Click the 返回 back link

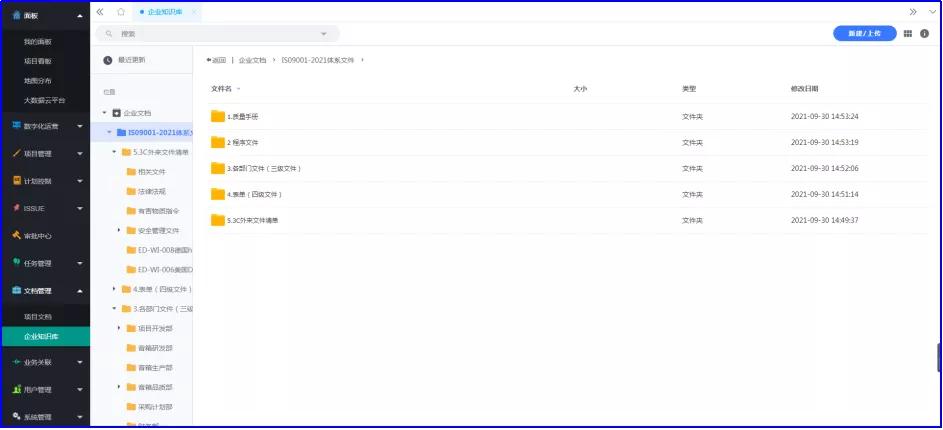pos(217,60)
